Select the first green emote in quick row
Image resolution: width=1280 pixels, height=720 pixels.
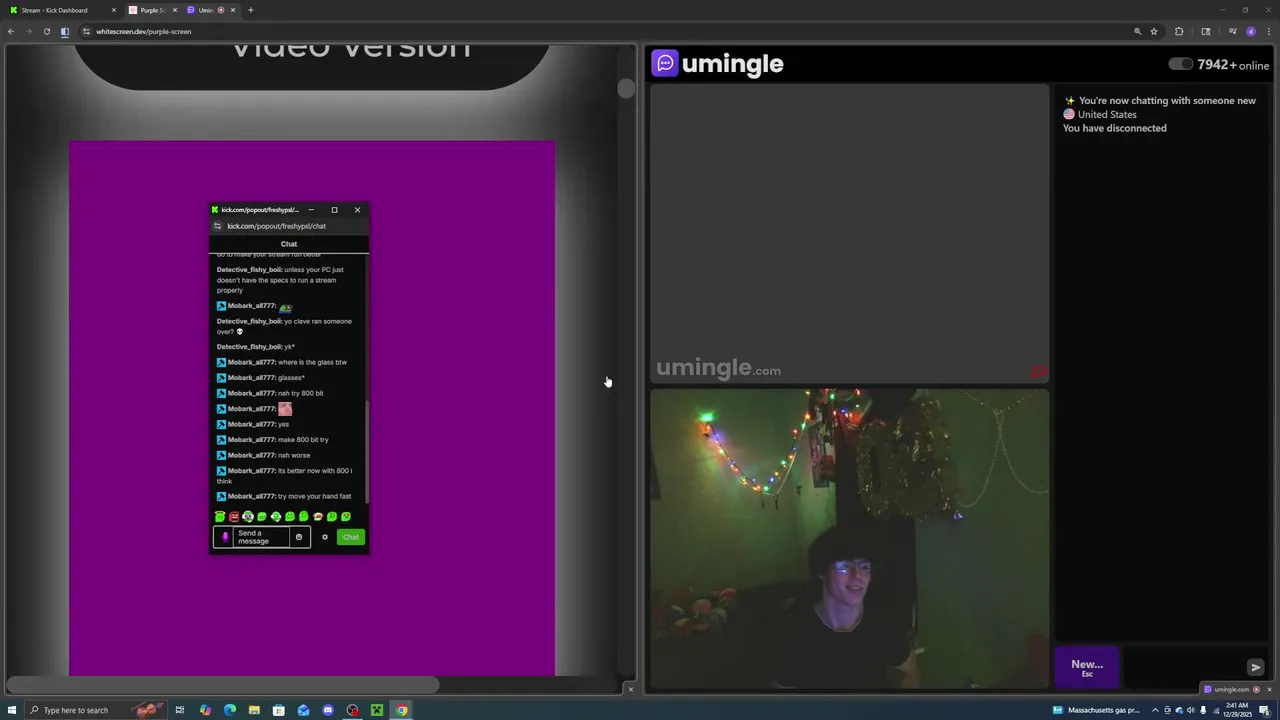pos(220,517)
